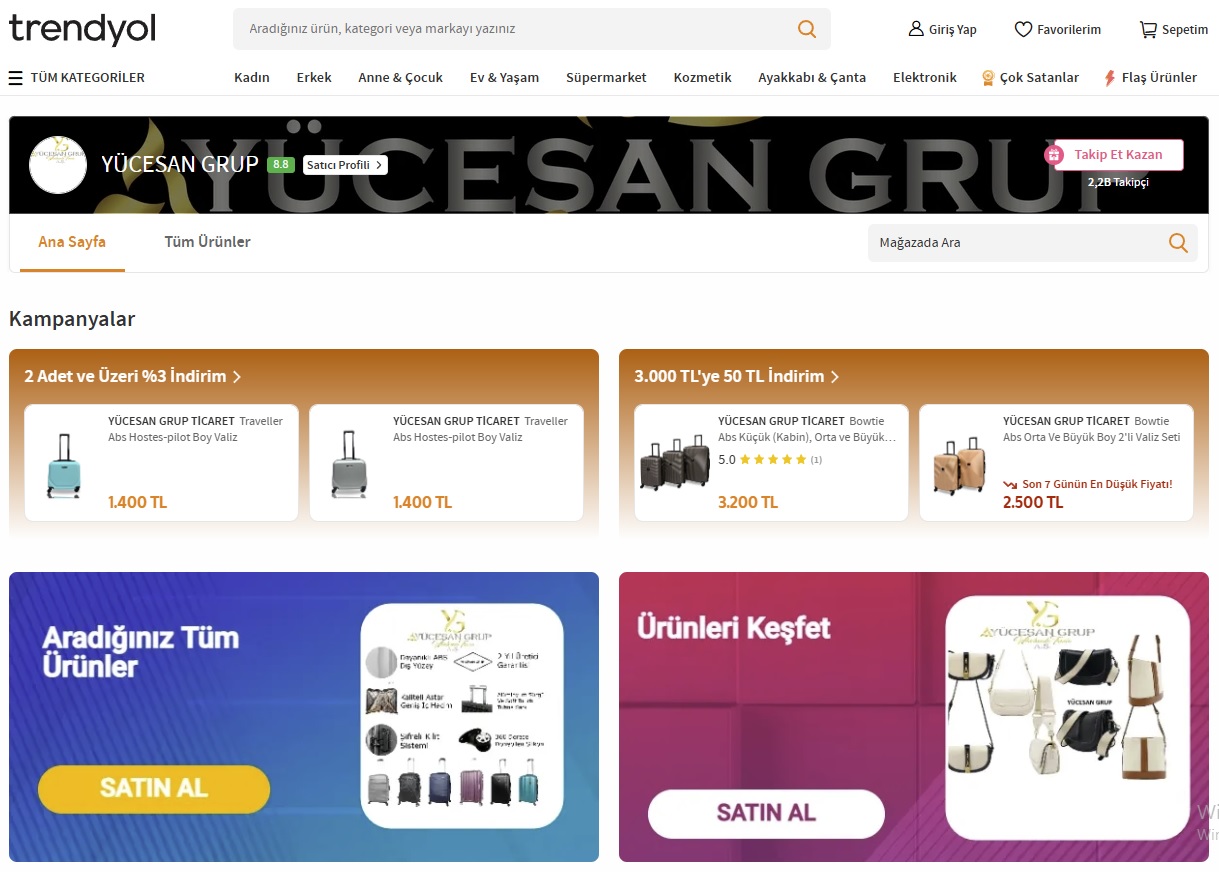This screenshot has height=872, width=1219.
Task: Expand the 3.000 TL'ye 50 TL İndirim campaign
Action: (737, 376)
